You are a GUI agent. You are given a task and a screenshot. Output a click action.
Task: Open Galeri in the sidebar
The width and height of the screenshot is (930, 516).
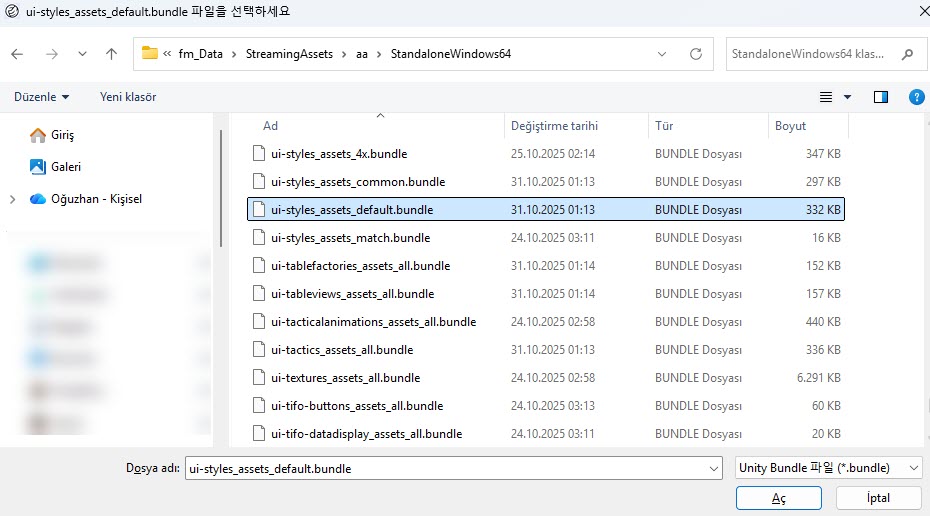point(65,167)
